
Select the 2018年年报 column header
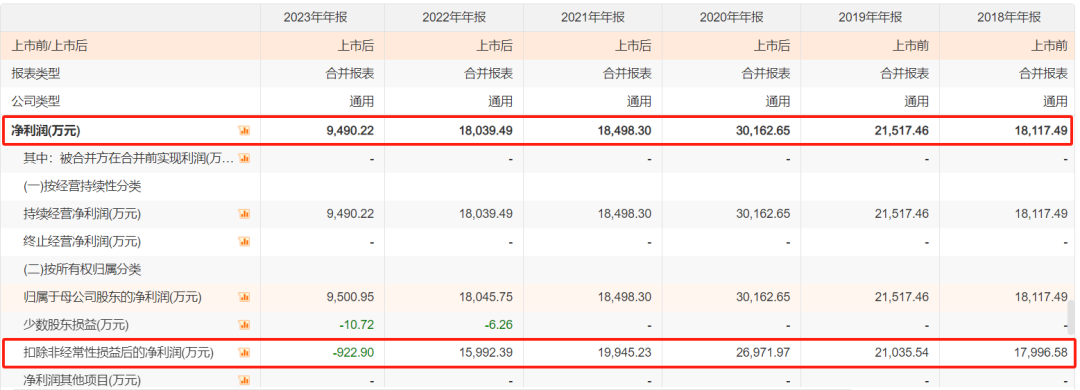pos(1008,17)
